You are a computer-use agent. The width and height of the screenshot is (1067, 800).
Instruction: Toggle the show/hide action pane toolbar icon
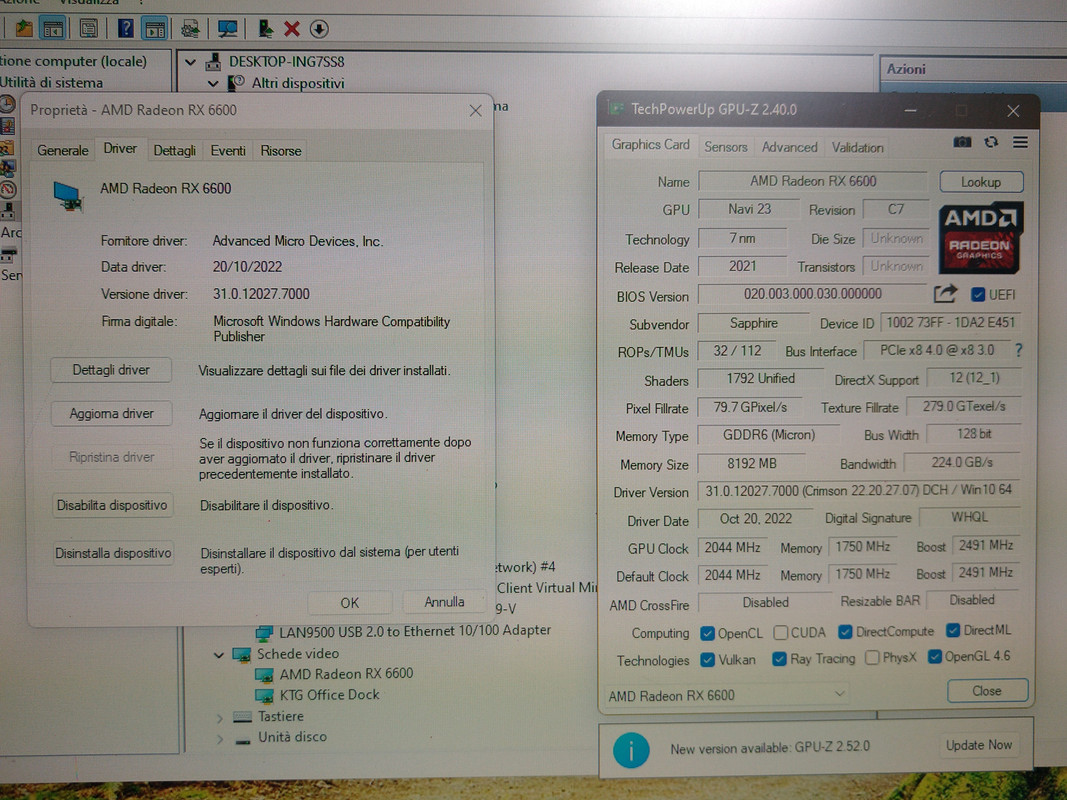[x=154, y=29]
